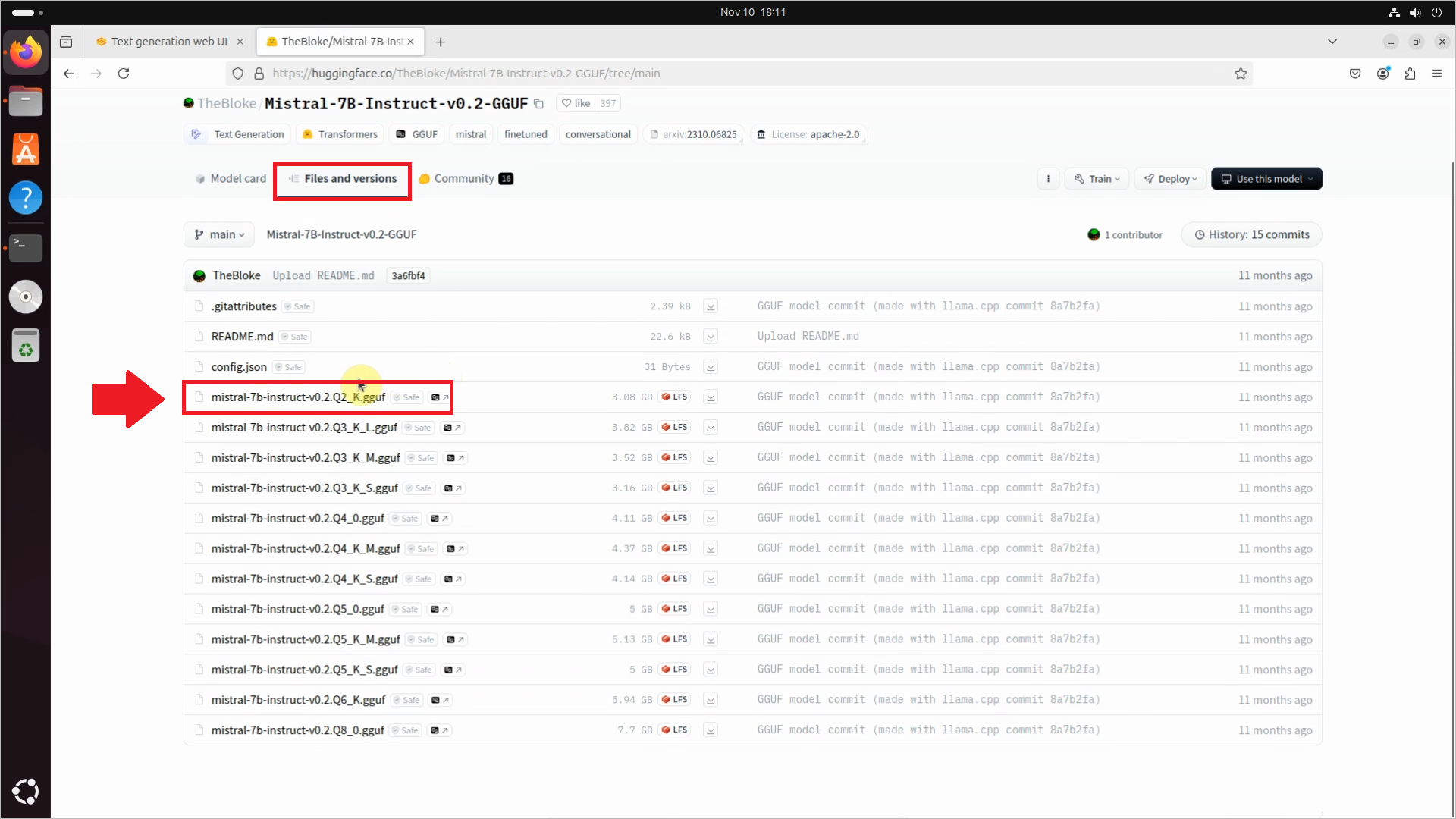This screenshot has width=1456, height=819.
Task: Launch Terminal from the dock
Action: (x=26, y=247)
